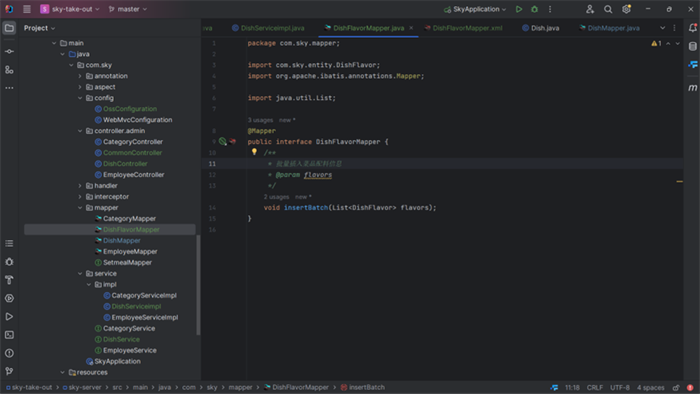
Task: Switch to DishServiceImpl.java tab
Action: 268,28
